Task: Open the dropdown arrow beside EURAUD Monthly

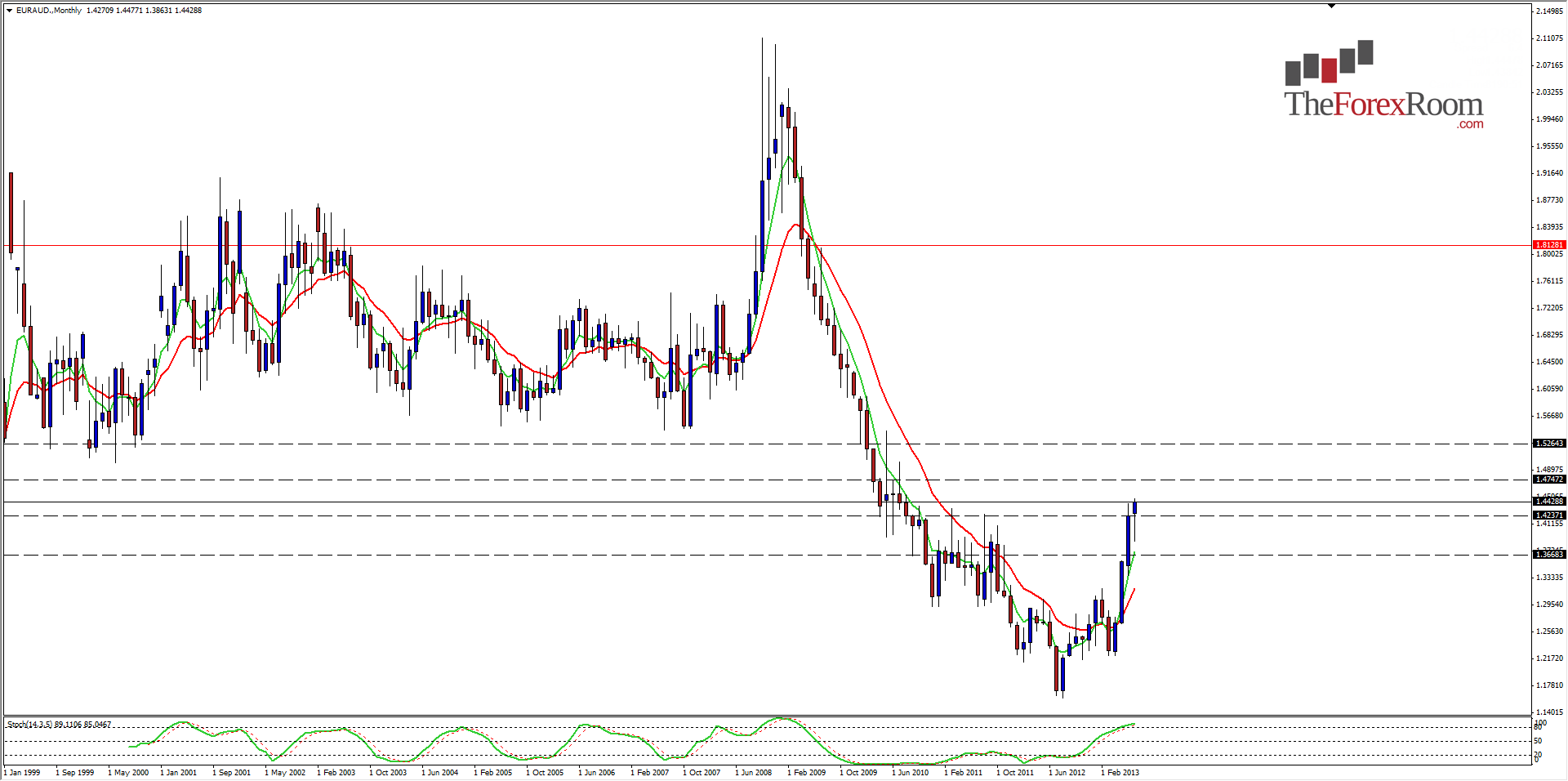Action: (x=9, y=11)
